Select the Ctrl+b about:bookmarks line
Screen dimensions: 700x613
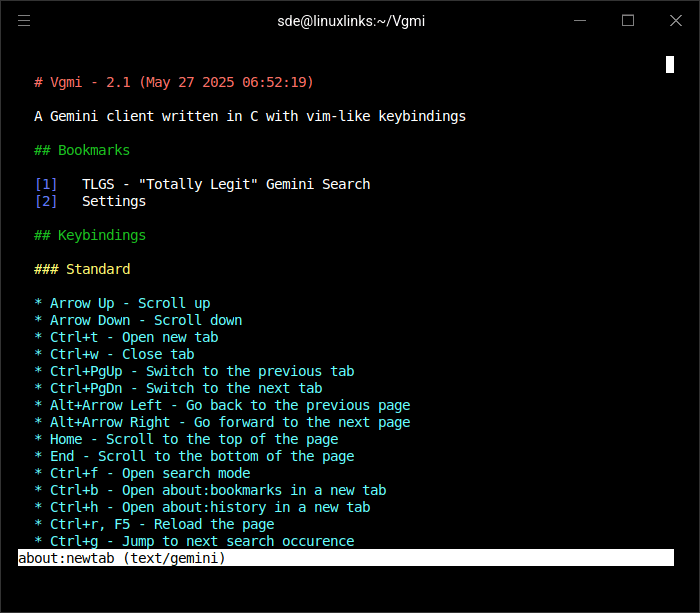click(x=210, y=490)
